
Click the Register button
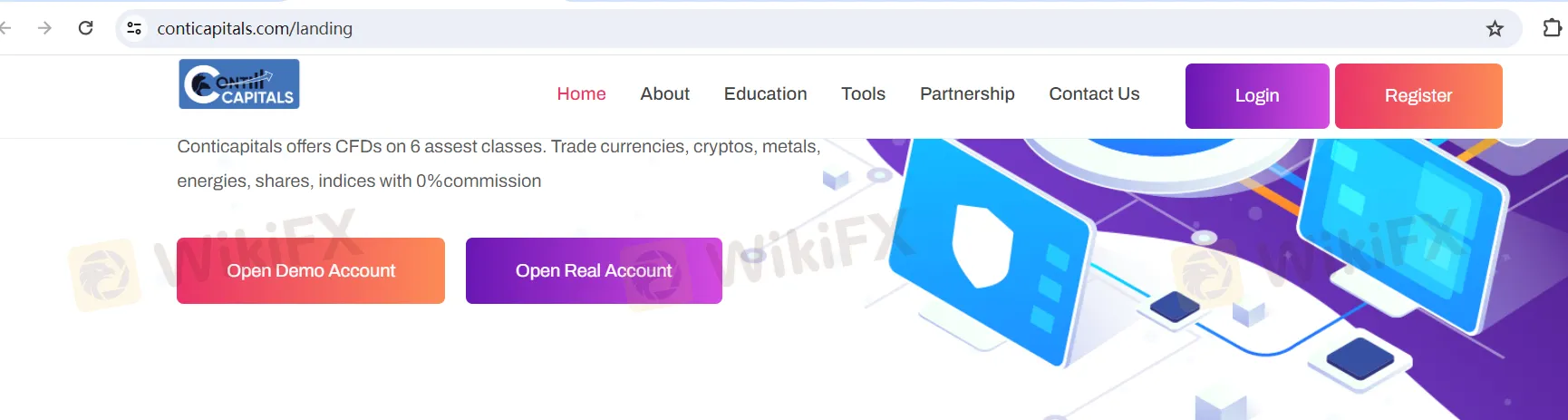point(1418,96)
